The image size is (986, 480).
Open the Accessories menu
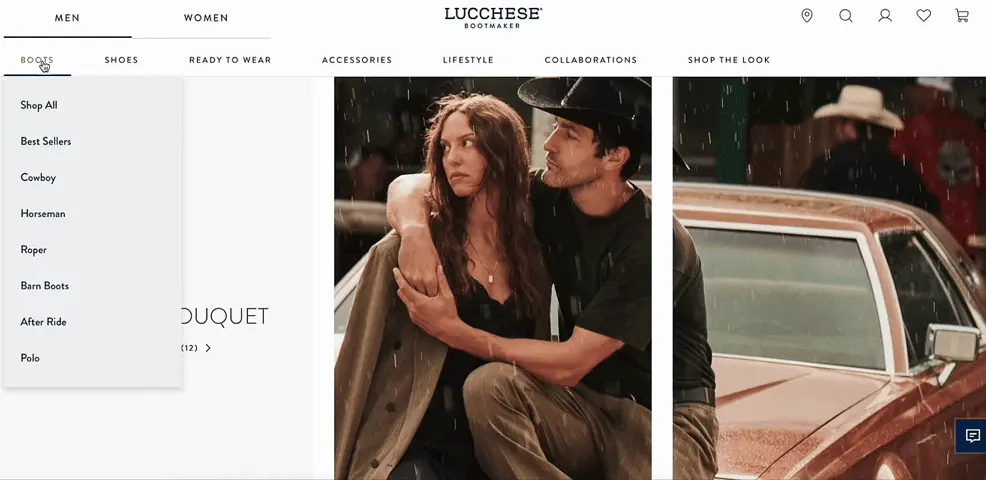(x=357, y=60)
